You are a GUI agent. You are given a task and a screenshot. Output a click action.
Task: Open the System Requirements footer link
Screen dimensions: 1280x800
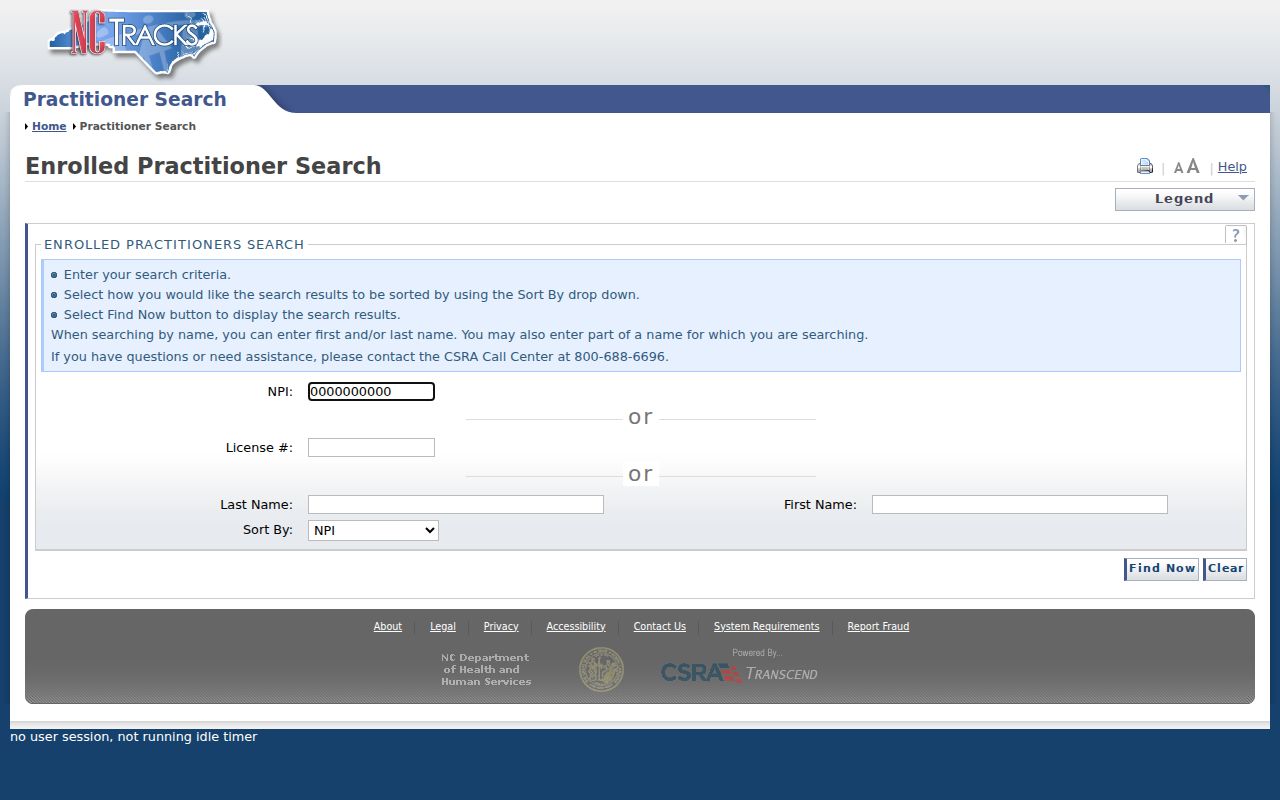pos(766,627)
